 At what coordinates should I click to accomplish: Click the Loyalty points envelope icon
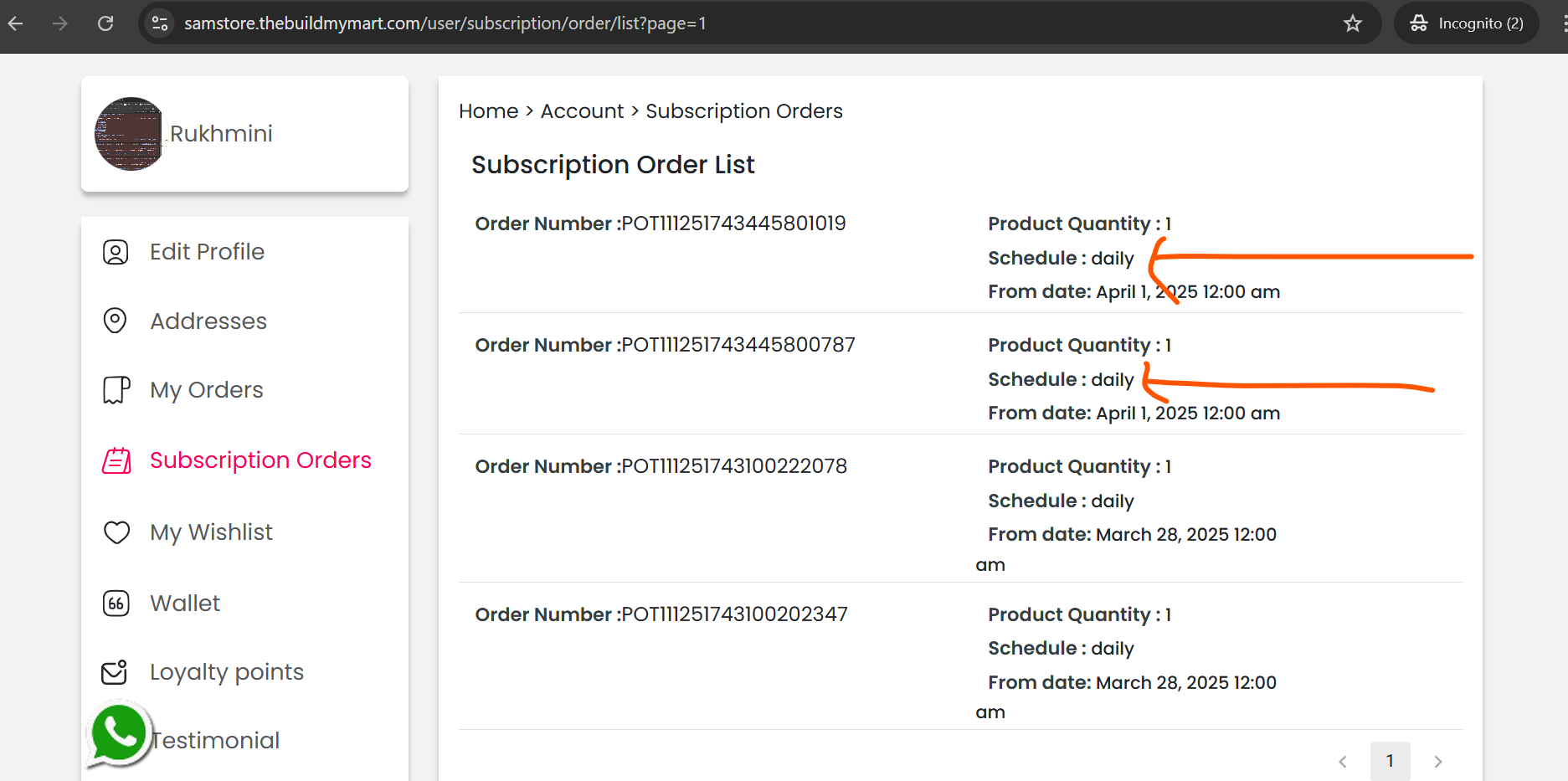tap(115, 672)
